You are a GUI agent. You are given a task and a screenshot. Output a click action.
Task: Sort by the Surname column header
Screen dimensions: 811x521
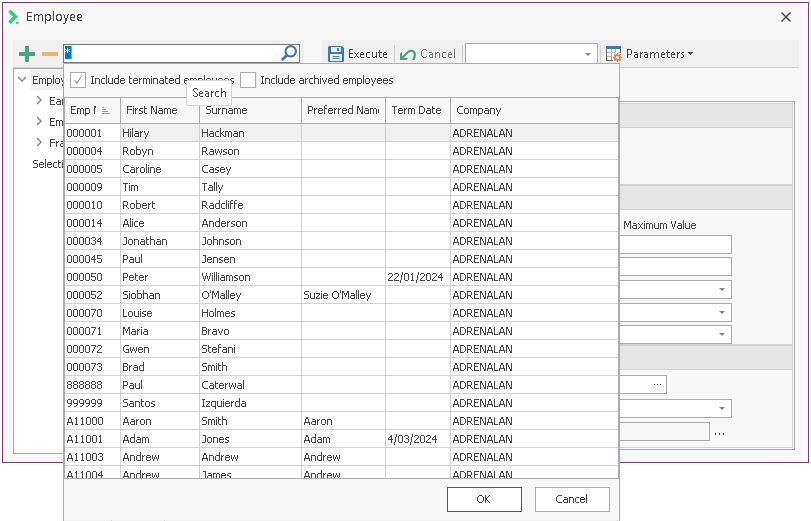click(x=250, y=111)
